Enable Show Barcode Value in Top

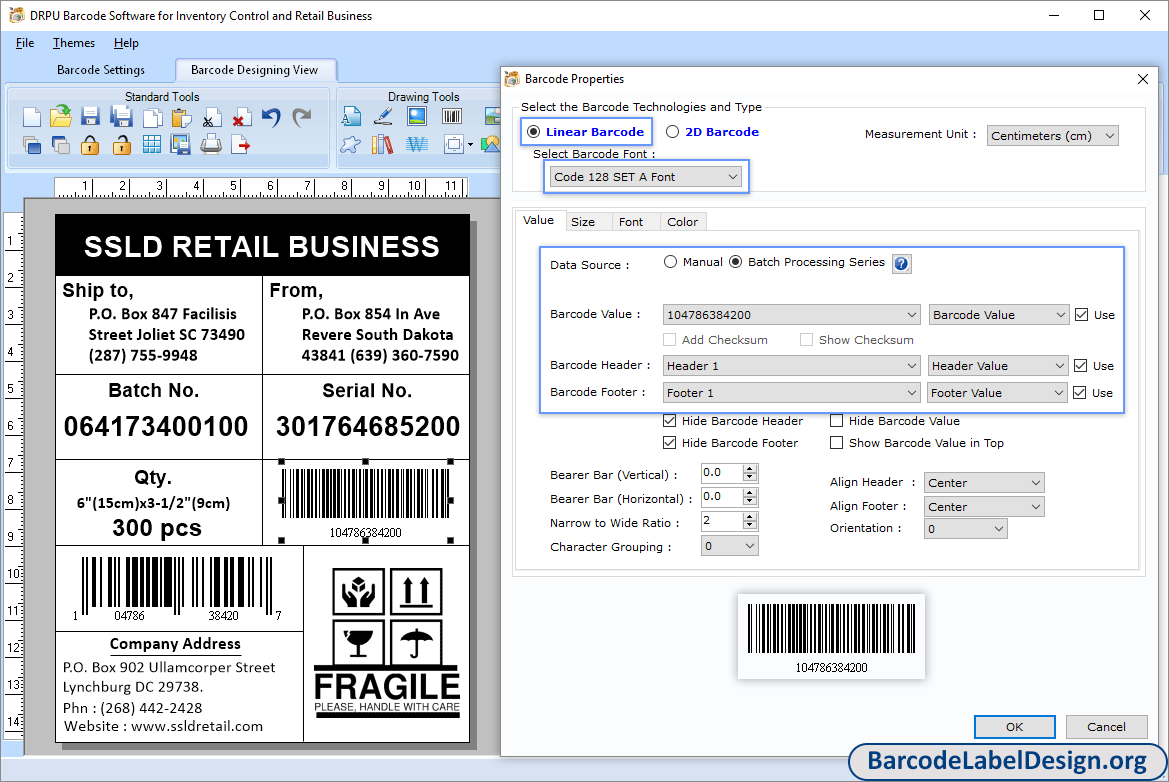pos(837,443)
